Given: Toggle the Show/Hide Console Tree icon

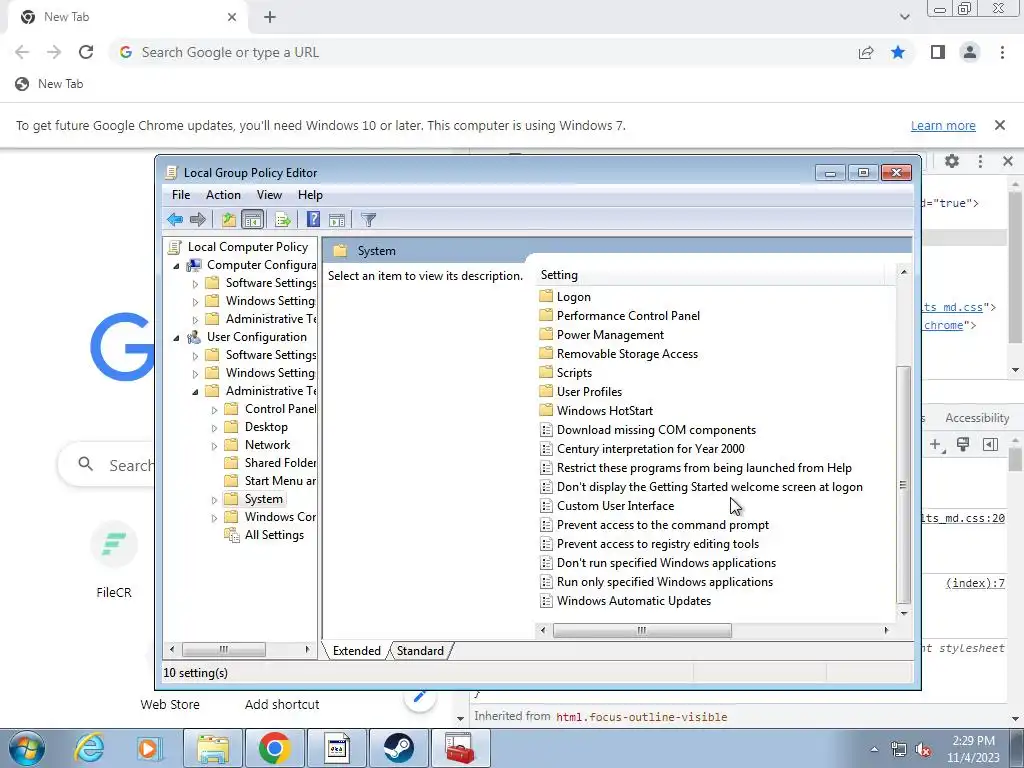Looking at the screenshot, I should point(252,219).
